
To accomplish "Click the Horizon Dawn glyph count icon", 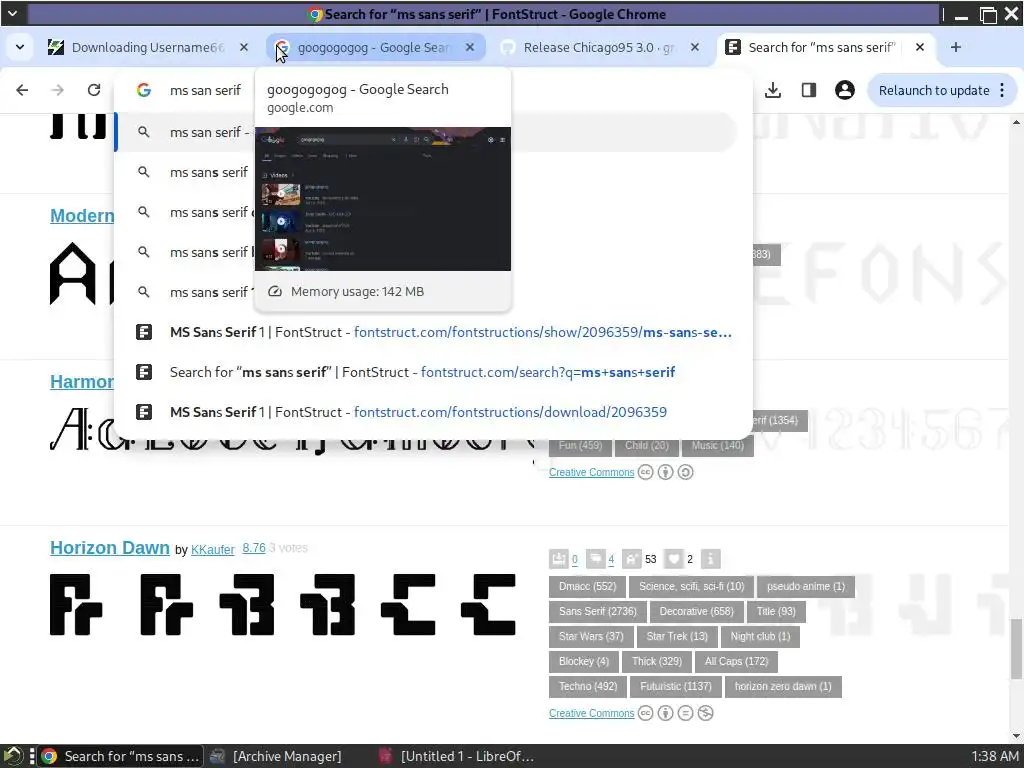I will [632, 559].
